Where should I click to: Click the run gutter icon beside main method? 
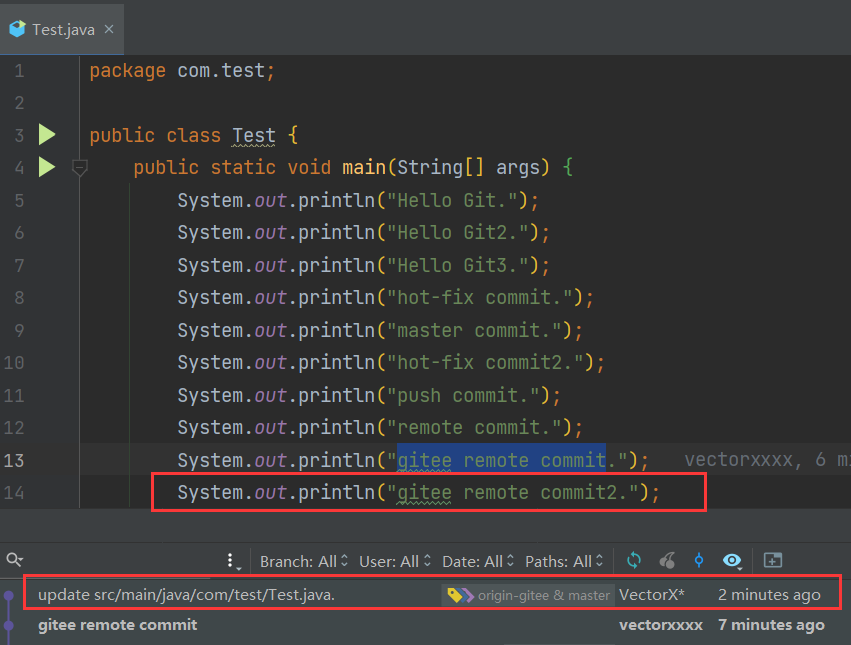click(x=47, y=167)
